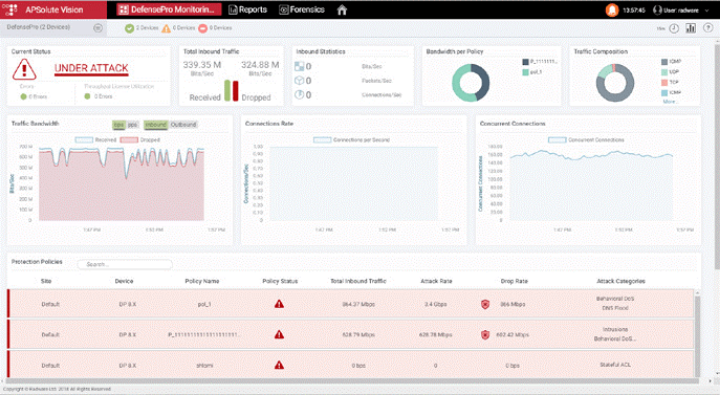Click the green healthy devices check icon
The image size is (720, 395).
129,28
